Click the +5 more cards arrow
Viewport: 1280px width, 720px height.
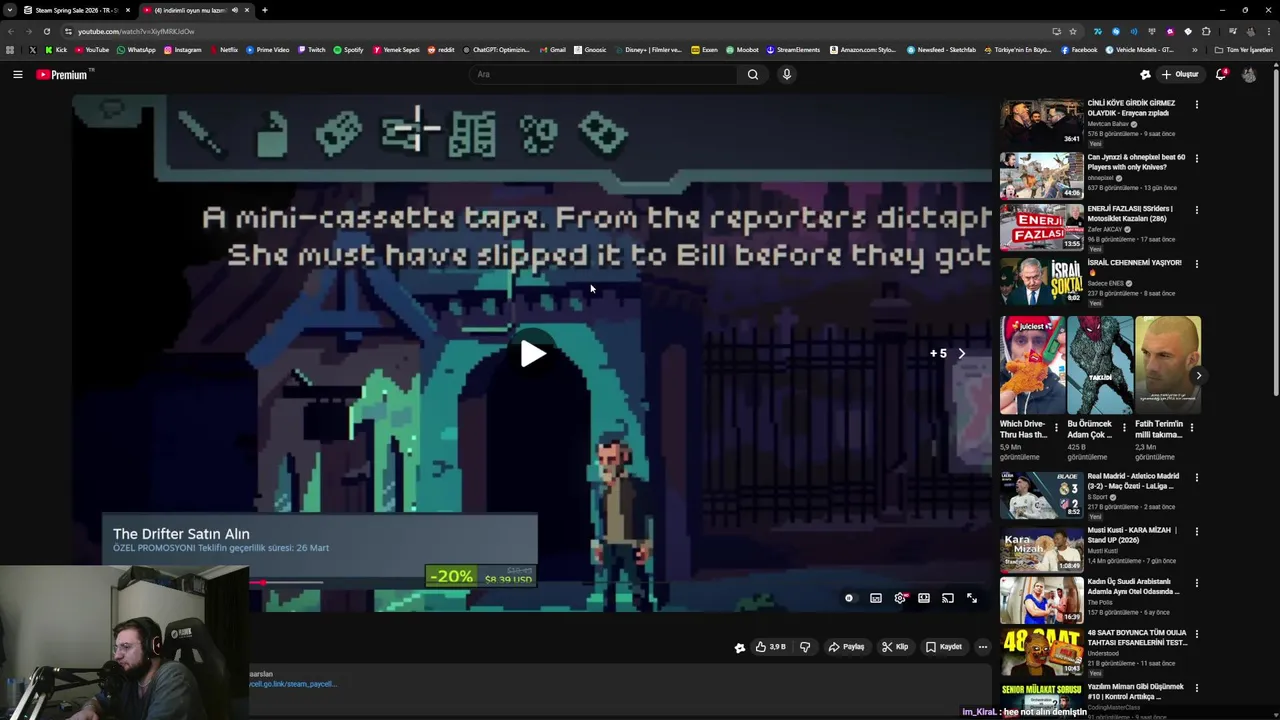pyautogui.click(x=961, y=353)
